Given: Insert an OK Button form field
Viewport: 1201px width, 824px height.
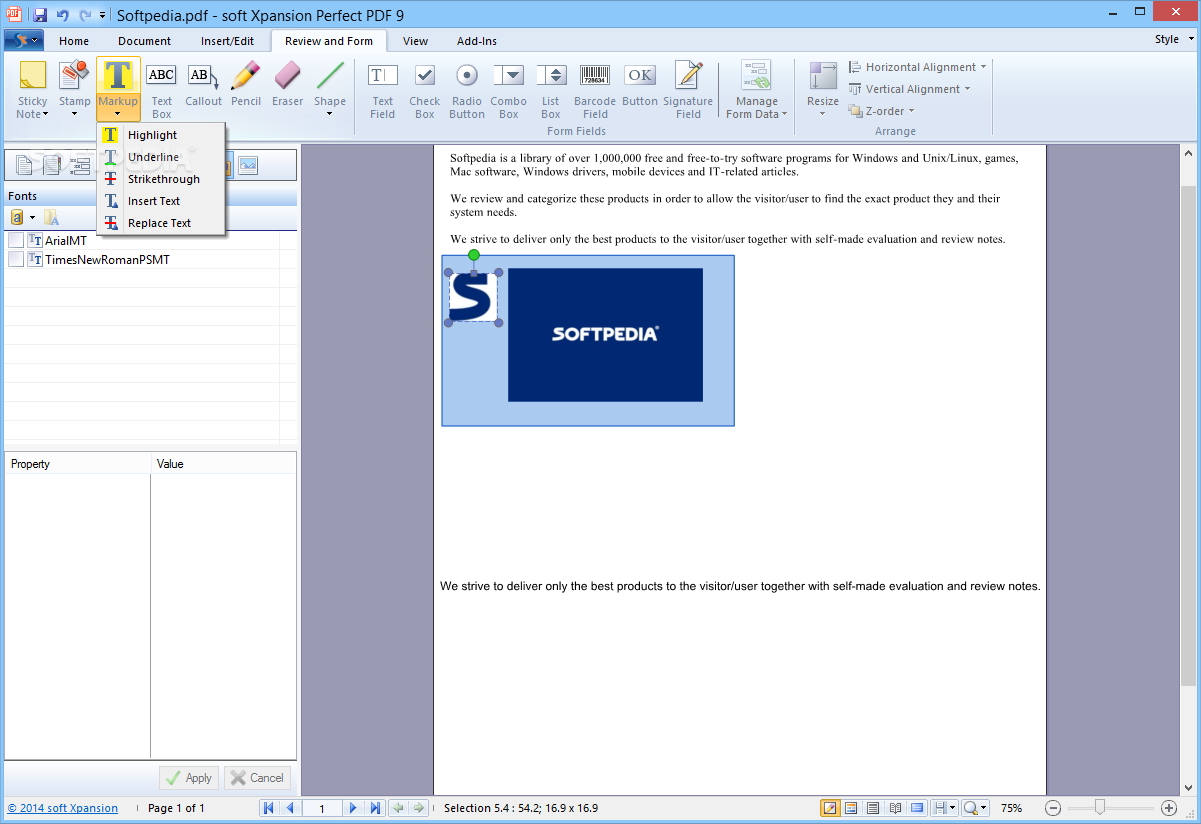Looking at the screenshot, I should (640, 84).
